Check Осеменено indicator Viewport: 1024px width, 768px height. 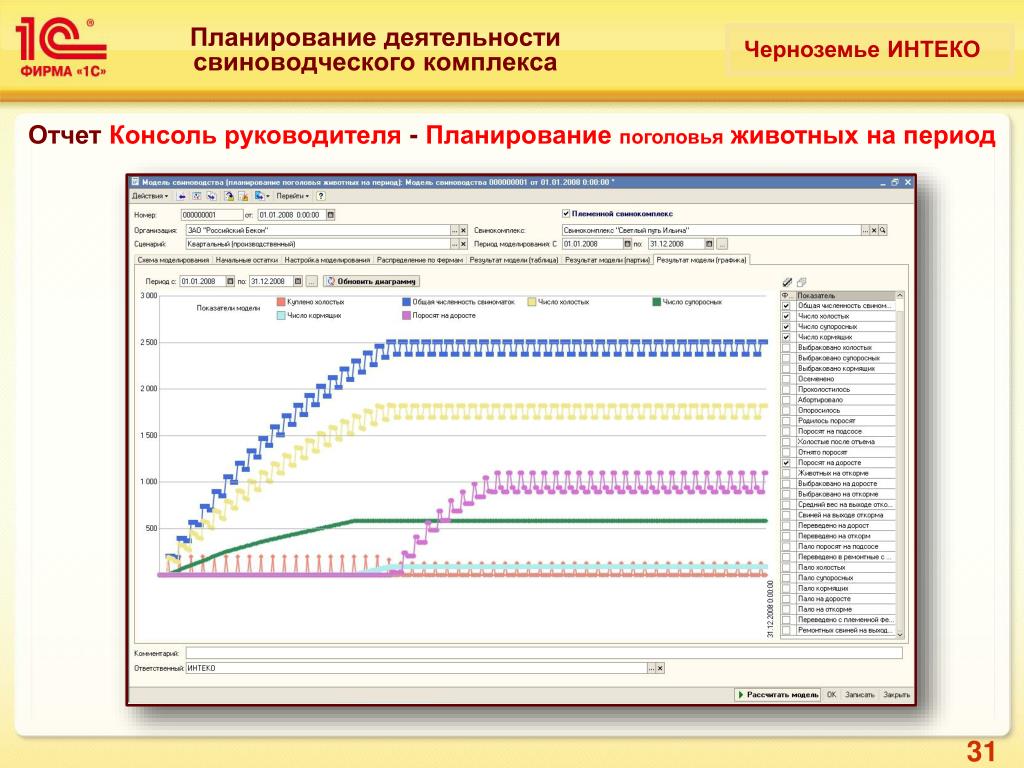click(786, 379)
